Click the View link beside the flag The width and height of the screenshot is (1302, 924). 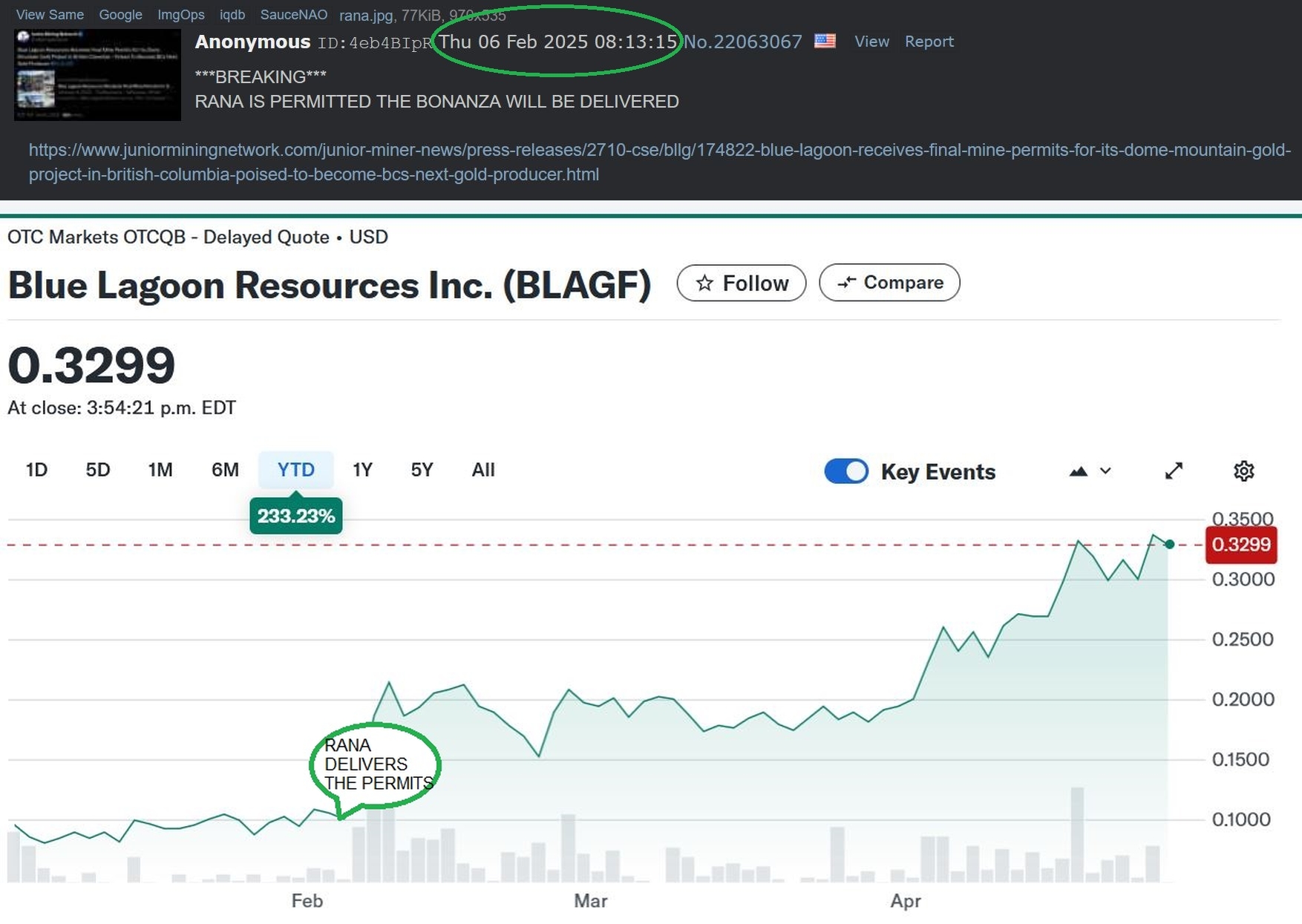click(871, 42)
